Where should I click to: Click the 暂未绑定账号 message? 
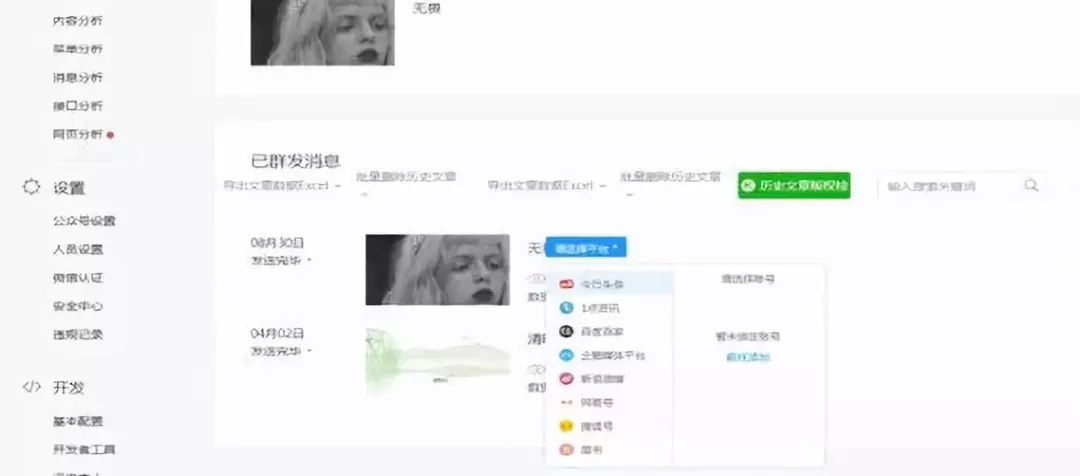(x=748, y=337)
